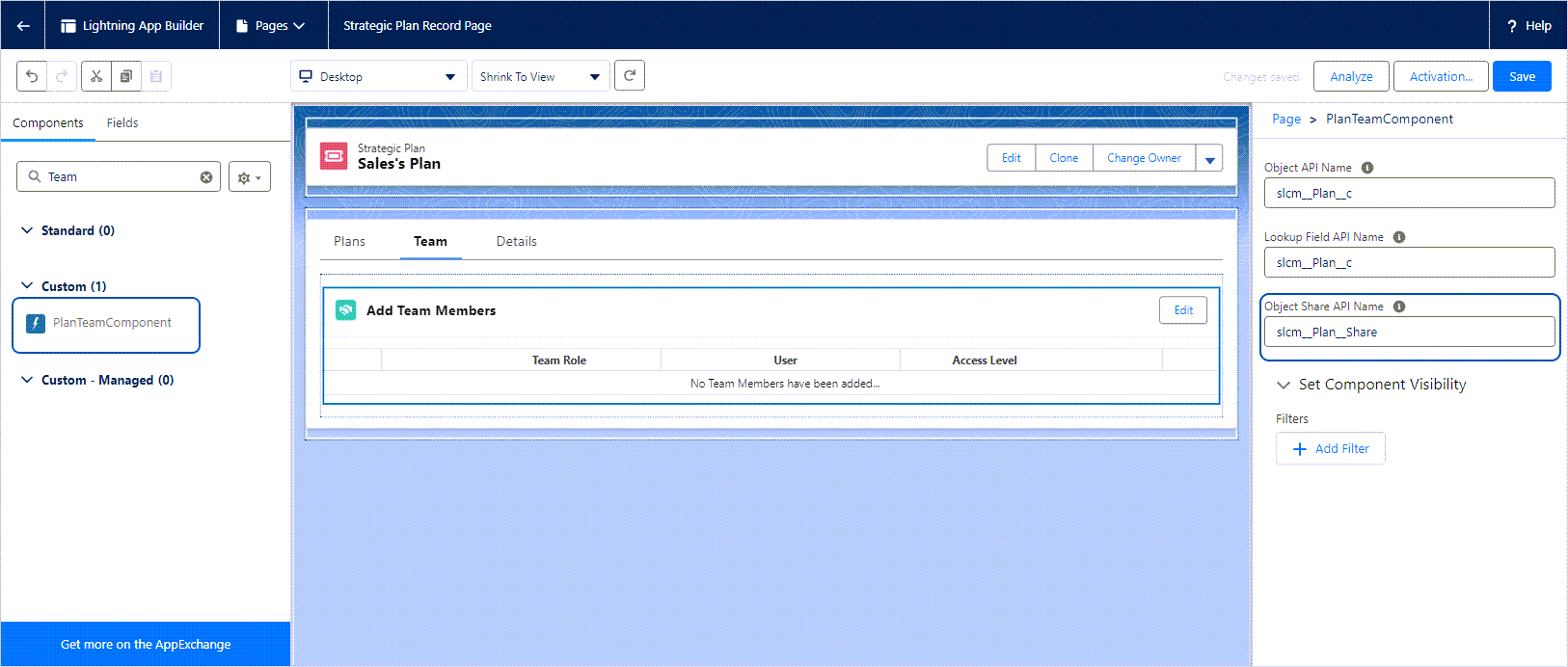Screen dimensions: 1568x667
Task: Undo the last change
Action: pos(32,76)
